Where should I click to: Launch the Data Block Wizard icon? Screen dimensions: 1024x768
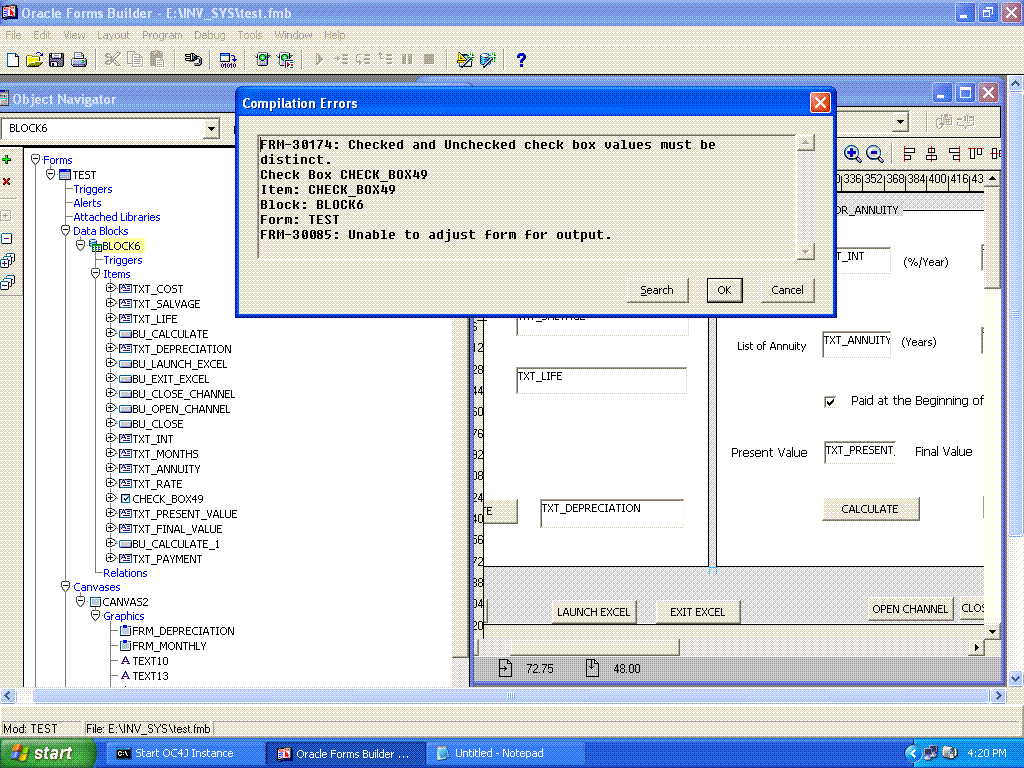tap(465, 60)
